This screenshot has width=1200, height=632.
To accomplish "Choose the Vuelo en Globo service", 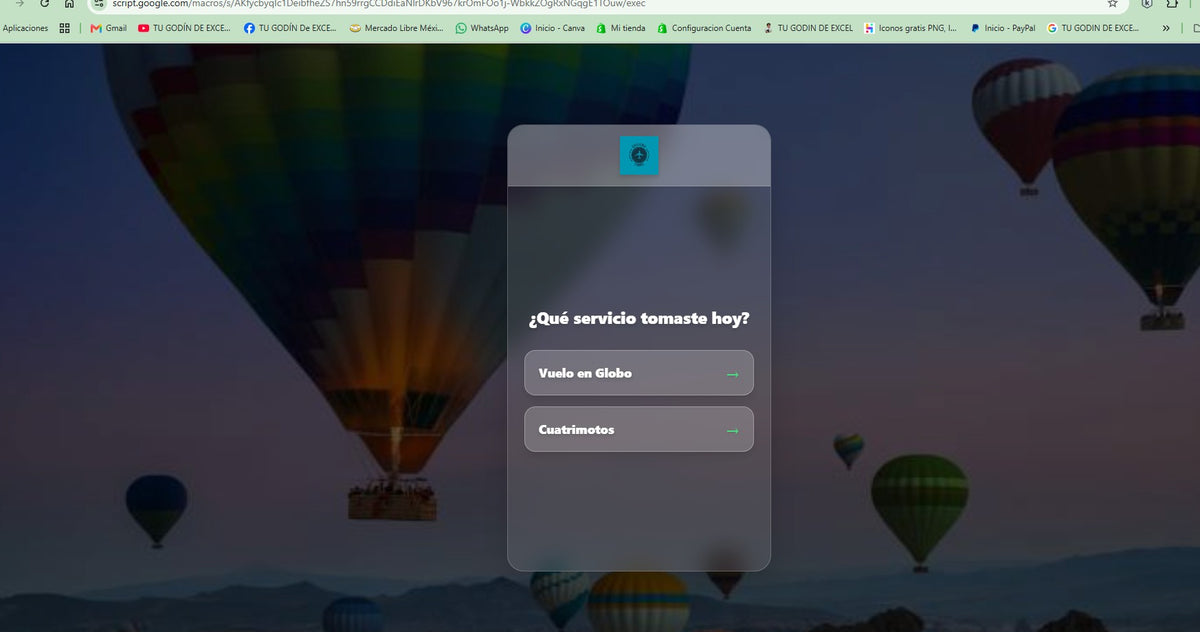I will (639, 373).
